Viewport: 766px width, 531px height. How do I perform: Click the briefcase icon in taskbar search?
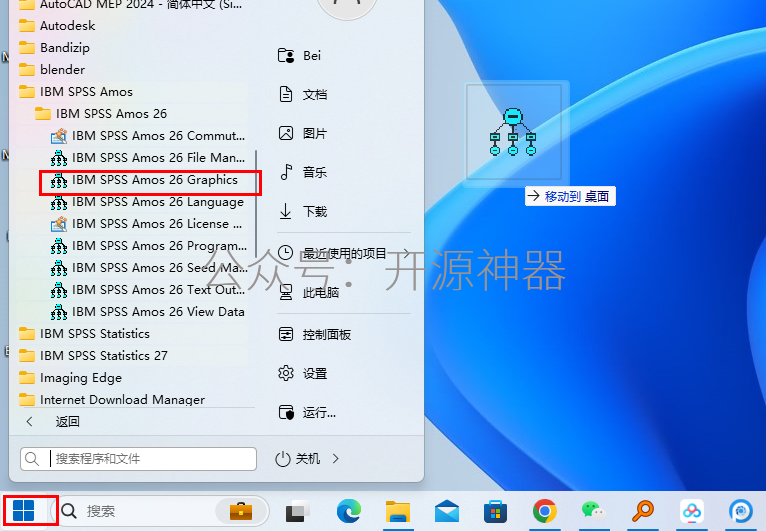point(241,511)
